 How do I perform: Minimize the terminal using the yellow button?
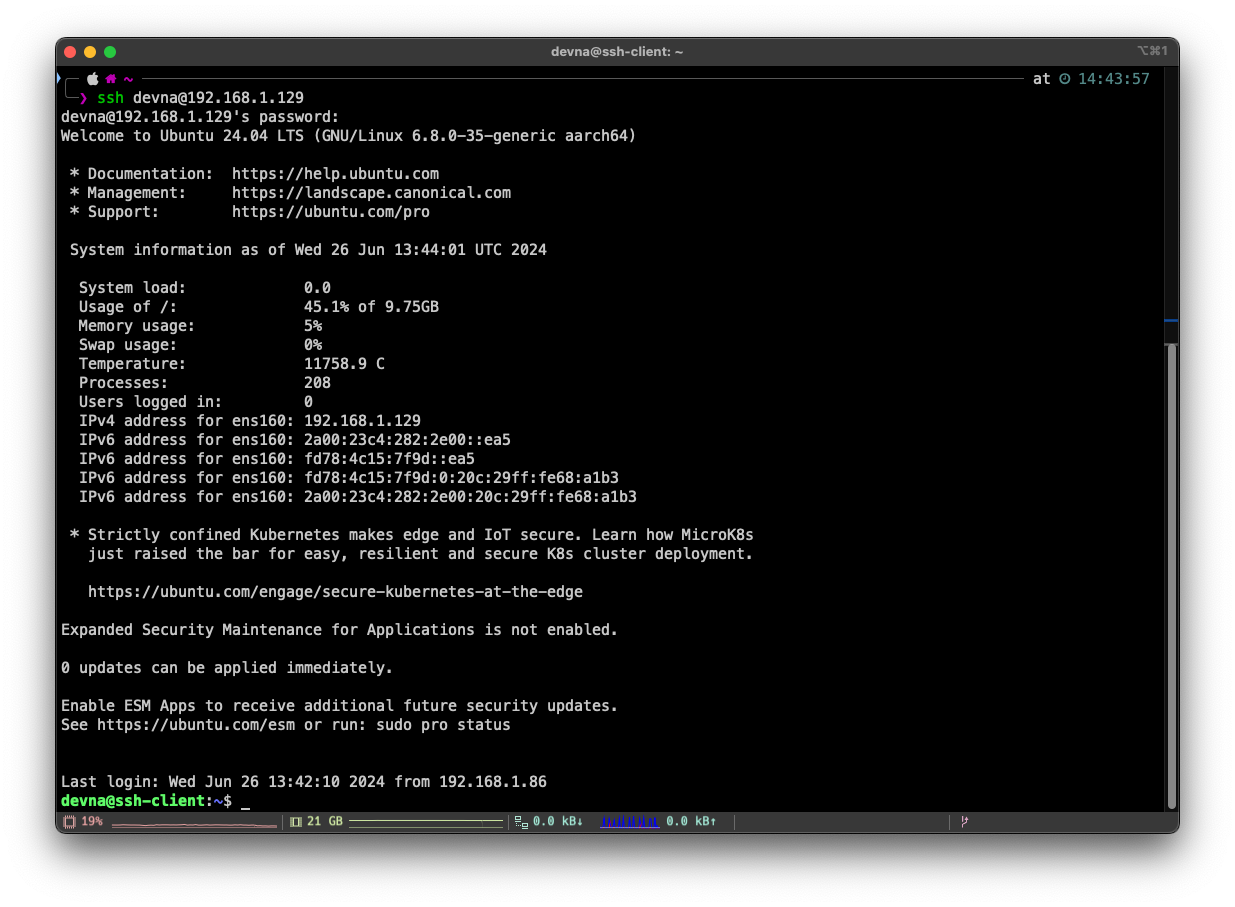pos(90,51)
